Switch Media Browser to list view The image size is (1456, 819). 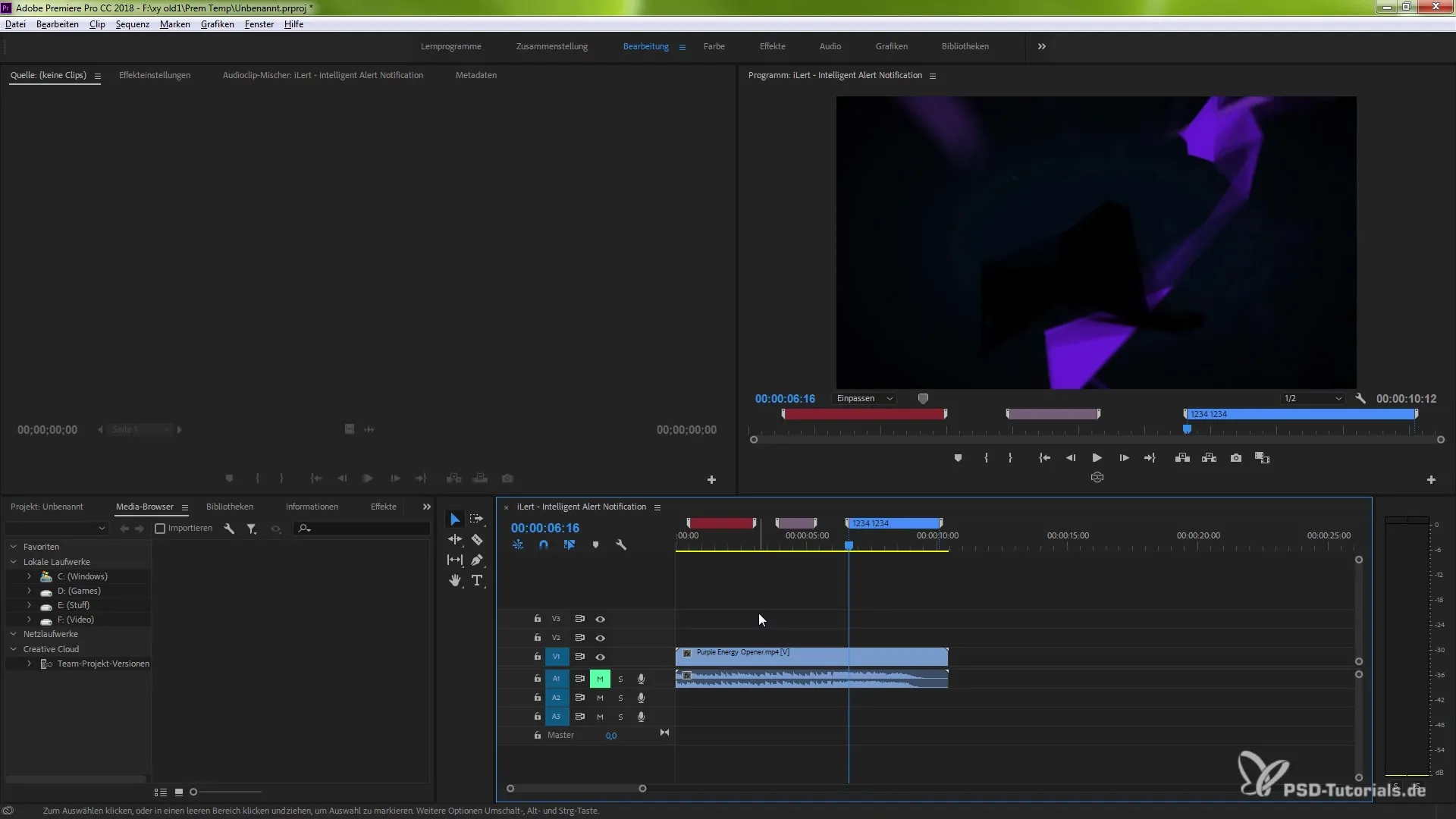[160, 792]
